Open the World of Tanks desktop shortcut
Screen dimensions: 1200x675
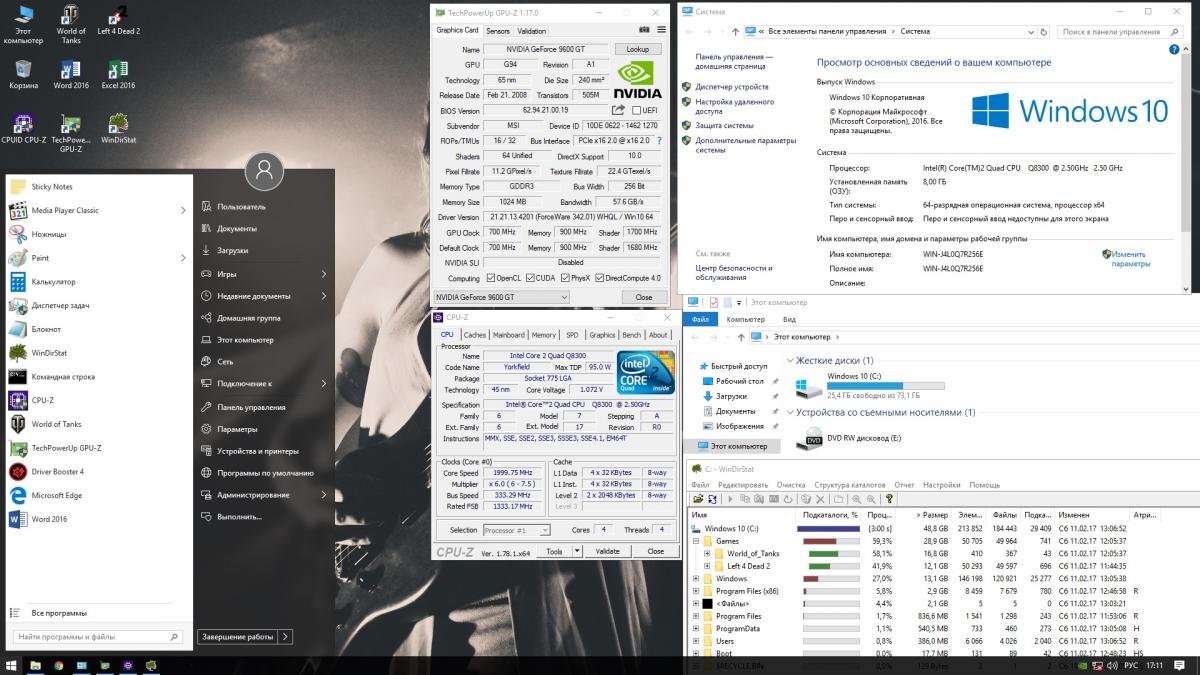pyautogui.click(x=70, y=24)
